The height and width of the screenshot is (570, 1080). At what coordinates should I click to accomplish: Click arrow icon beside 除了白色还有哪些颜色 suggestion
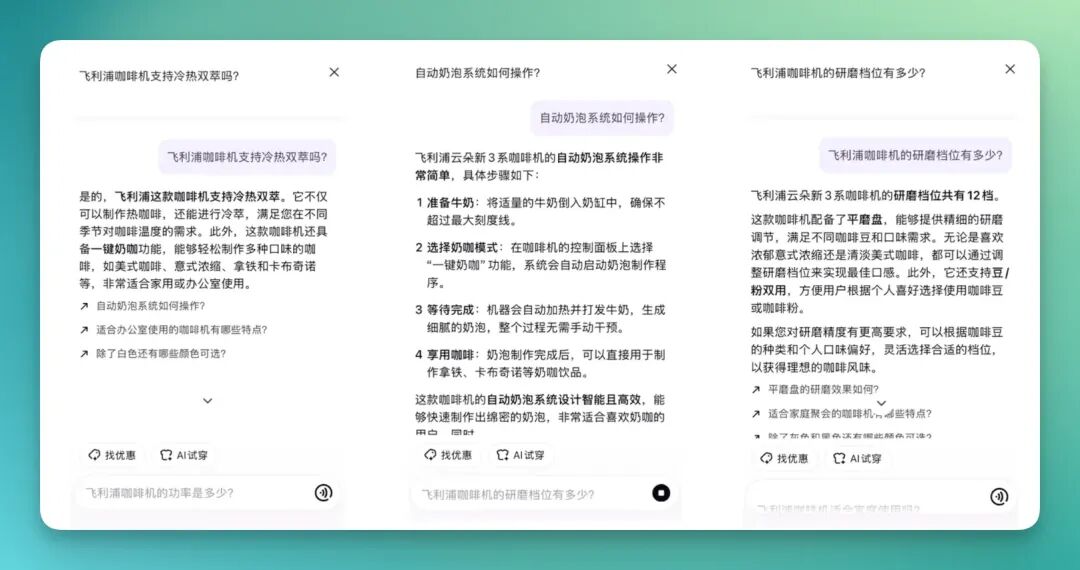pyautogui.click(x=84, y=354)
